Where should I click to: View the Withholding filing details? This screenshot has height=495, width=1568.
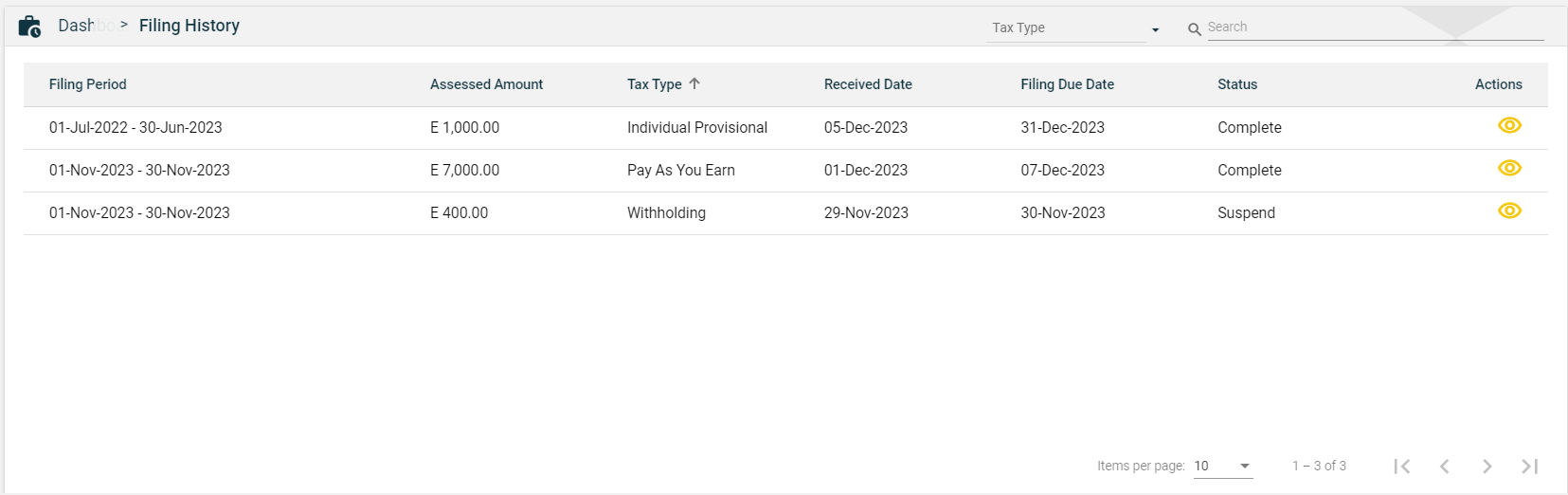coord(1509,211)
